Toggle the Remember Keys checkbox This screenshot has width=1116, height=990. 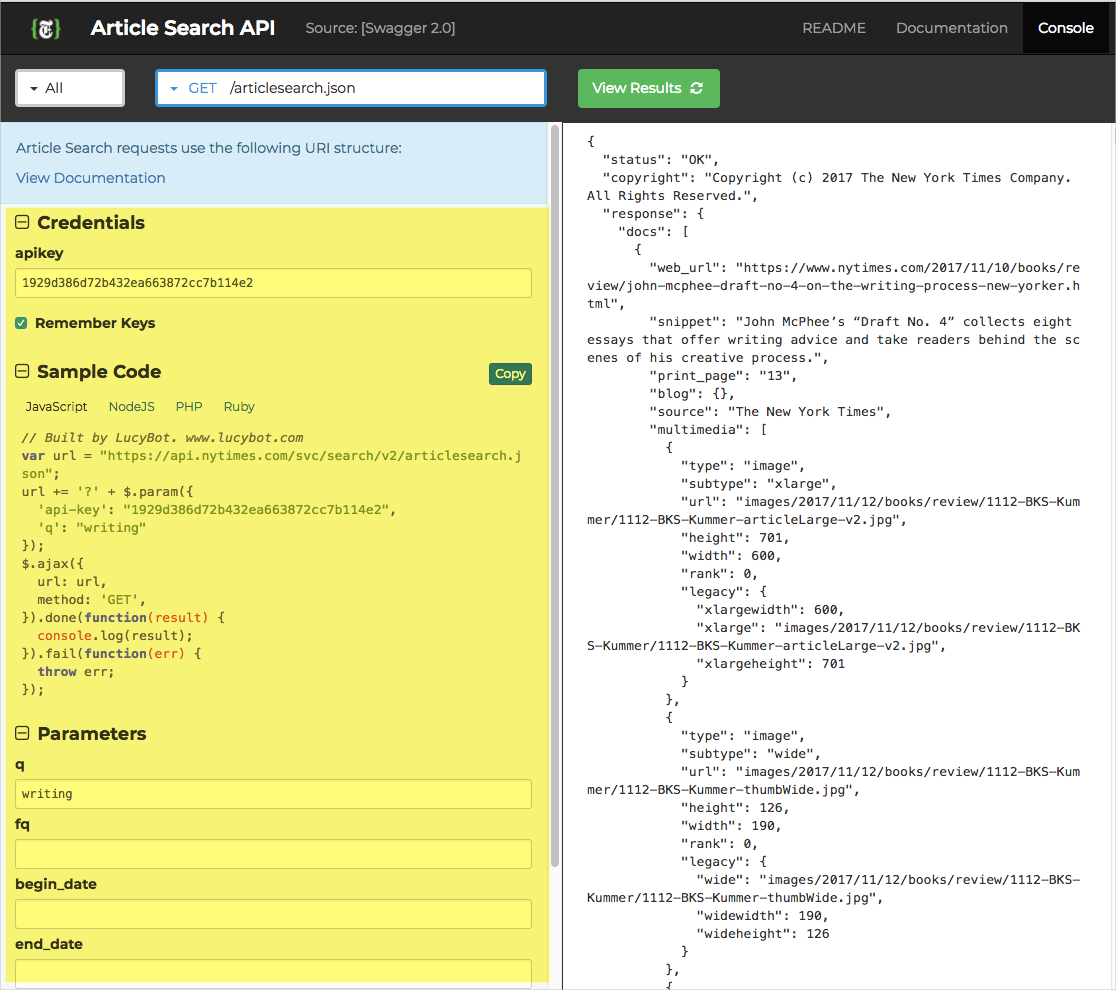[22, 323]
